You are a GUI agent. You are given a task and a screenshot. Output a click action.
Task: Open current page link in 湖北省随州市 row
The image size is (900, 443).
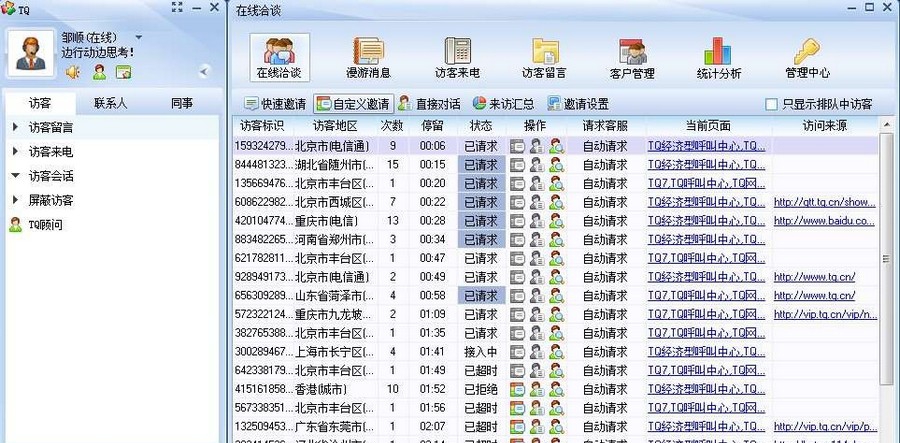pos(707,165)
